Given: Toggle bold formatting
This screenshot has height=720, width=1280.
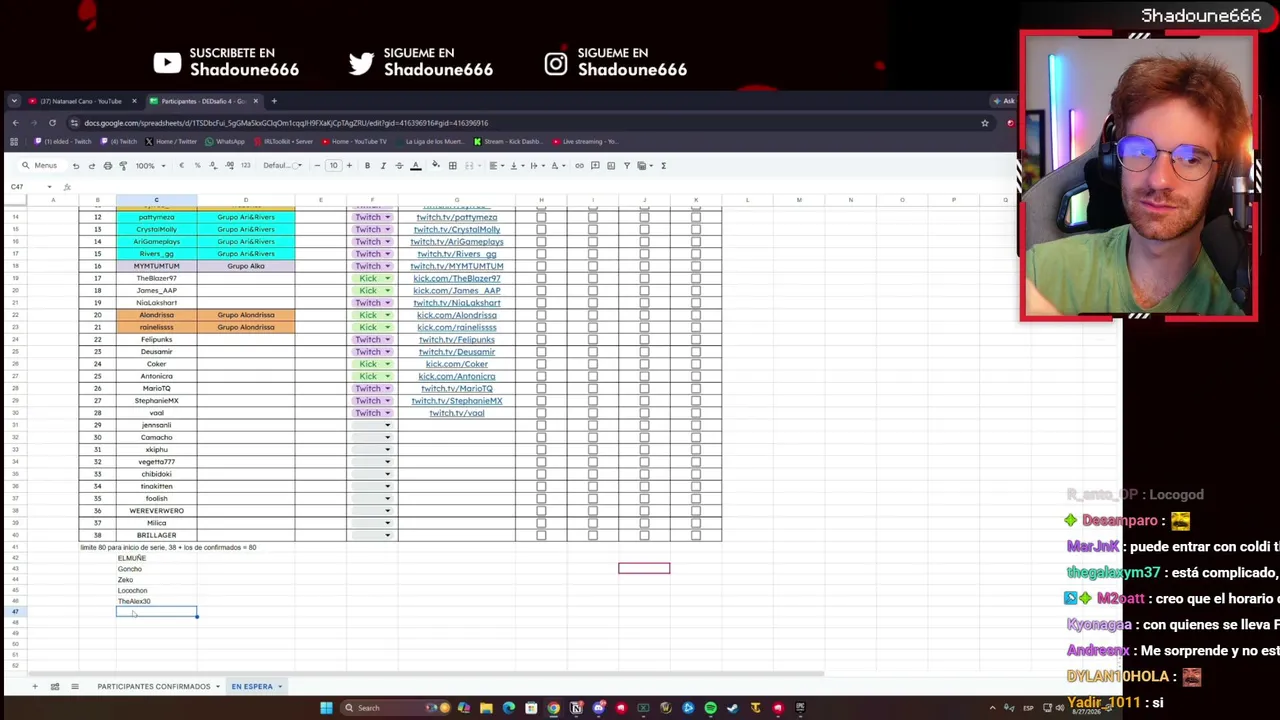Looking at the screenshot, I should [x=367, y=166].
